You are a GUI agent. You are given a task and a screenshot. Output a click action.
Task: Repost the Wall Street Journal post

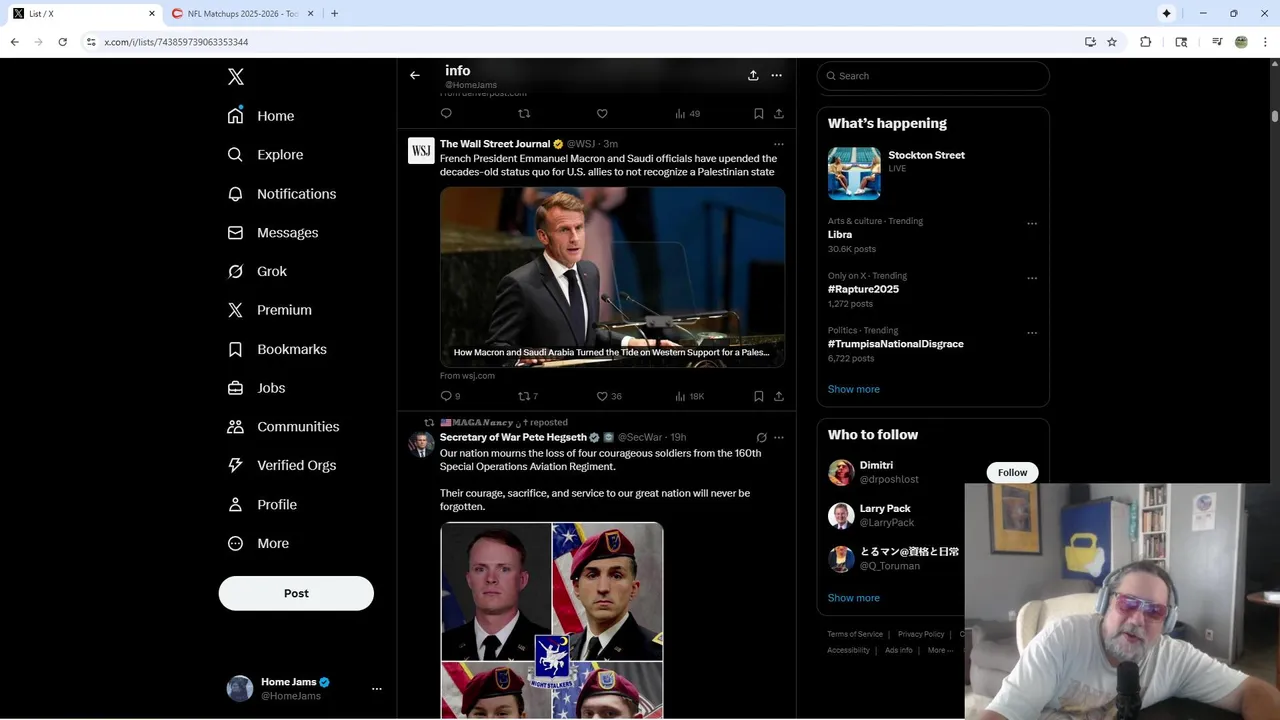pos(523,396)
